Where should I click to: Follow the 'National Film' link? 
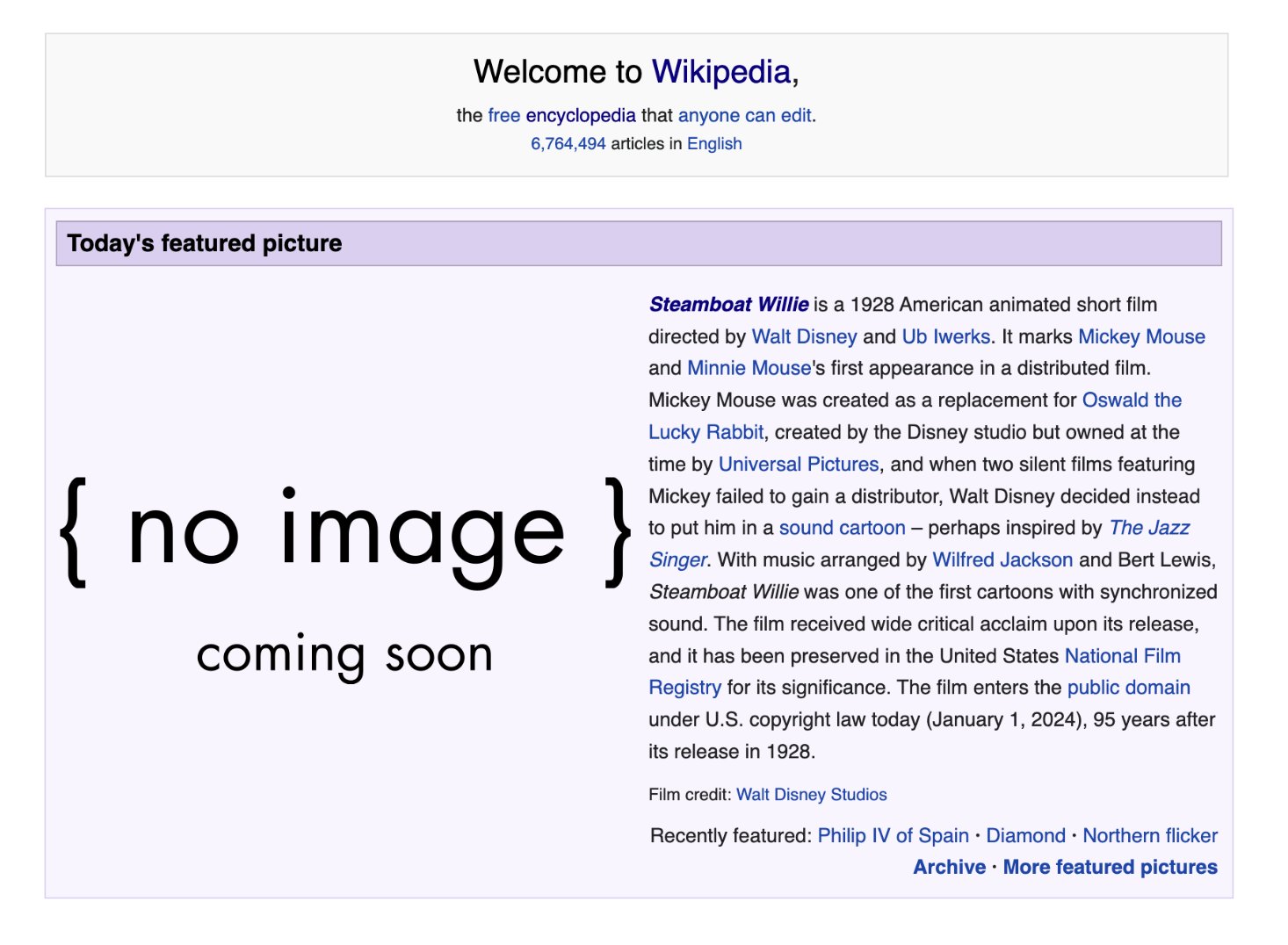[x=1123, y=656]
